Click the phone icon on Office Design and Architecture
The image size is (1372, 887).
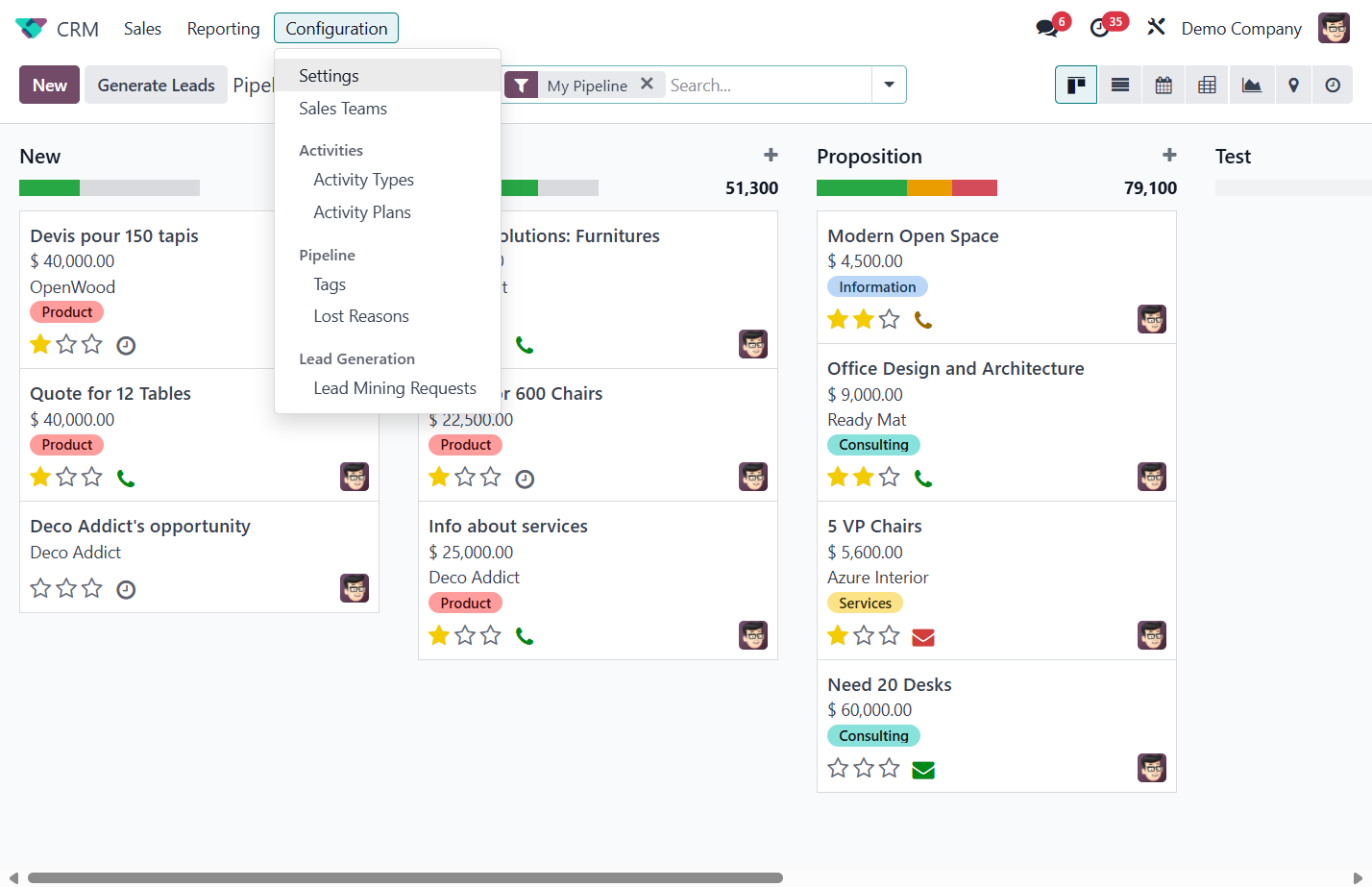pos(923,478)
